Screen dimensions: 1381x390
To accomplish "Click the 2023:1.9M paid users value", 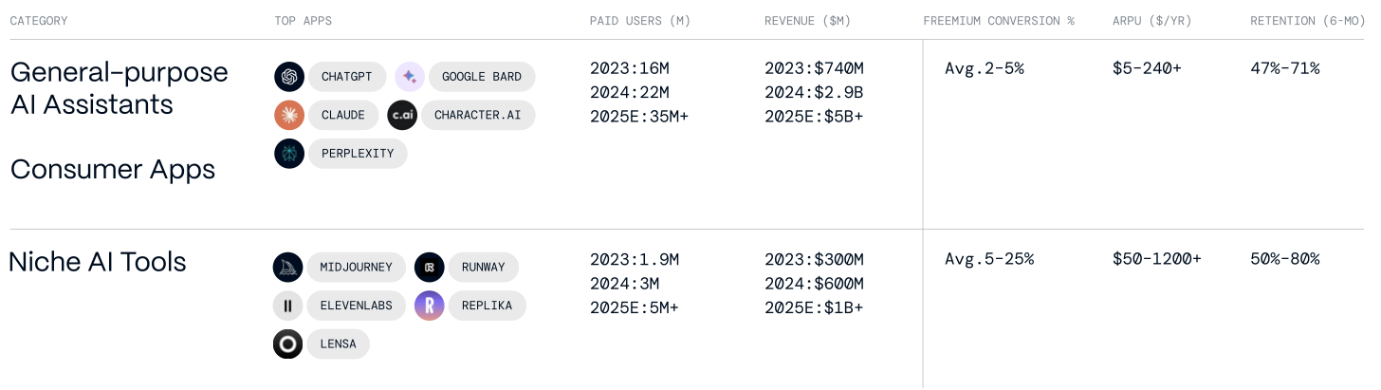I will pos(634,259).
